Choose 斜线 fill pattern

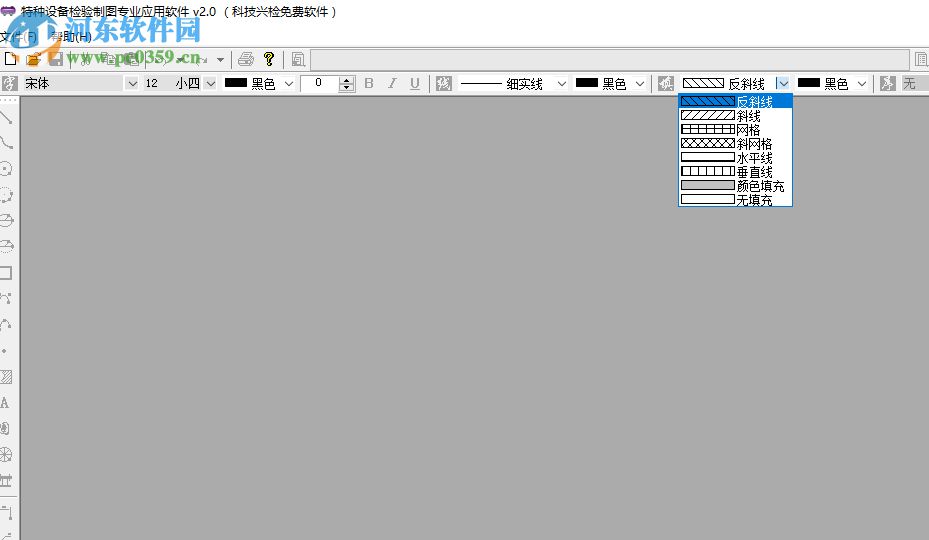point(735,116)
